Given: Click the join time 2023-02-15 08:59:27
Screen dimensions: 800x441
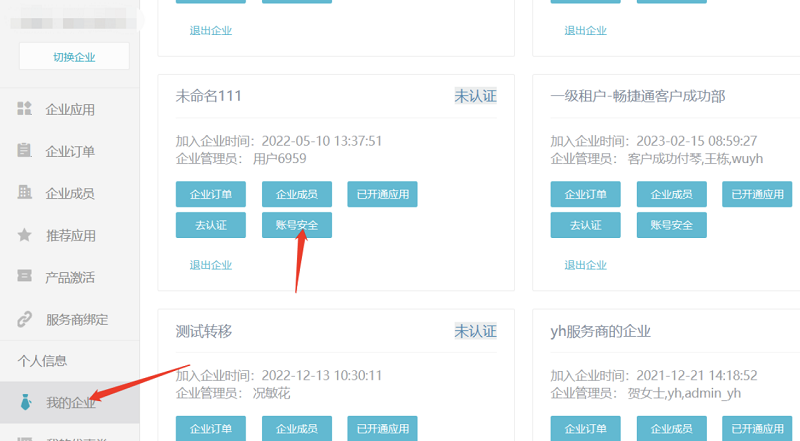Looking at the screenshot, I should point(697,141).
